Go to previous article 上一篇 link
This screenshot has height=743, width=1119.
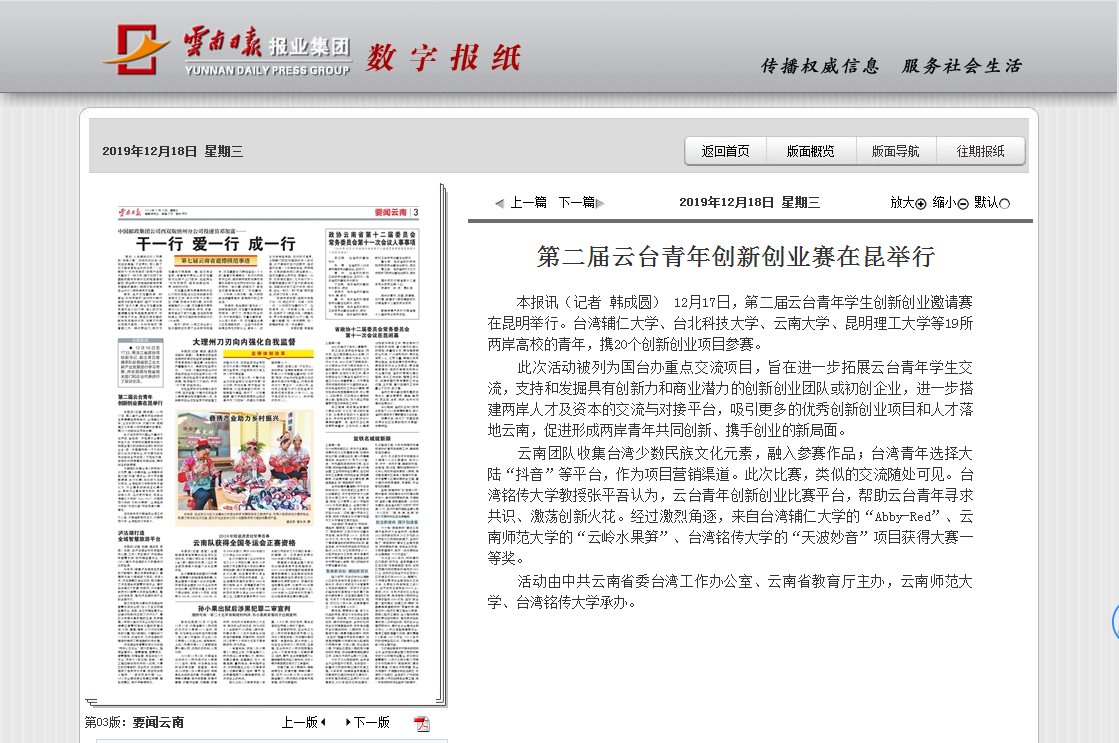528,202
